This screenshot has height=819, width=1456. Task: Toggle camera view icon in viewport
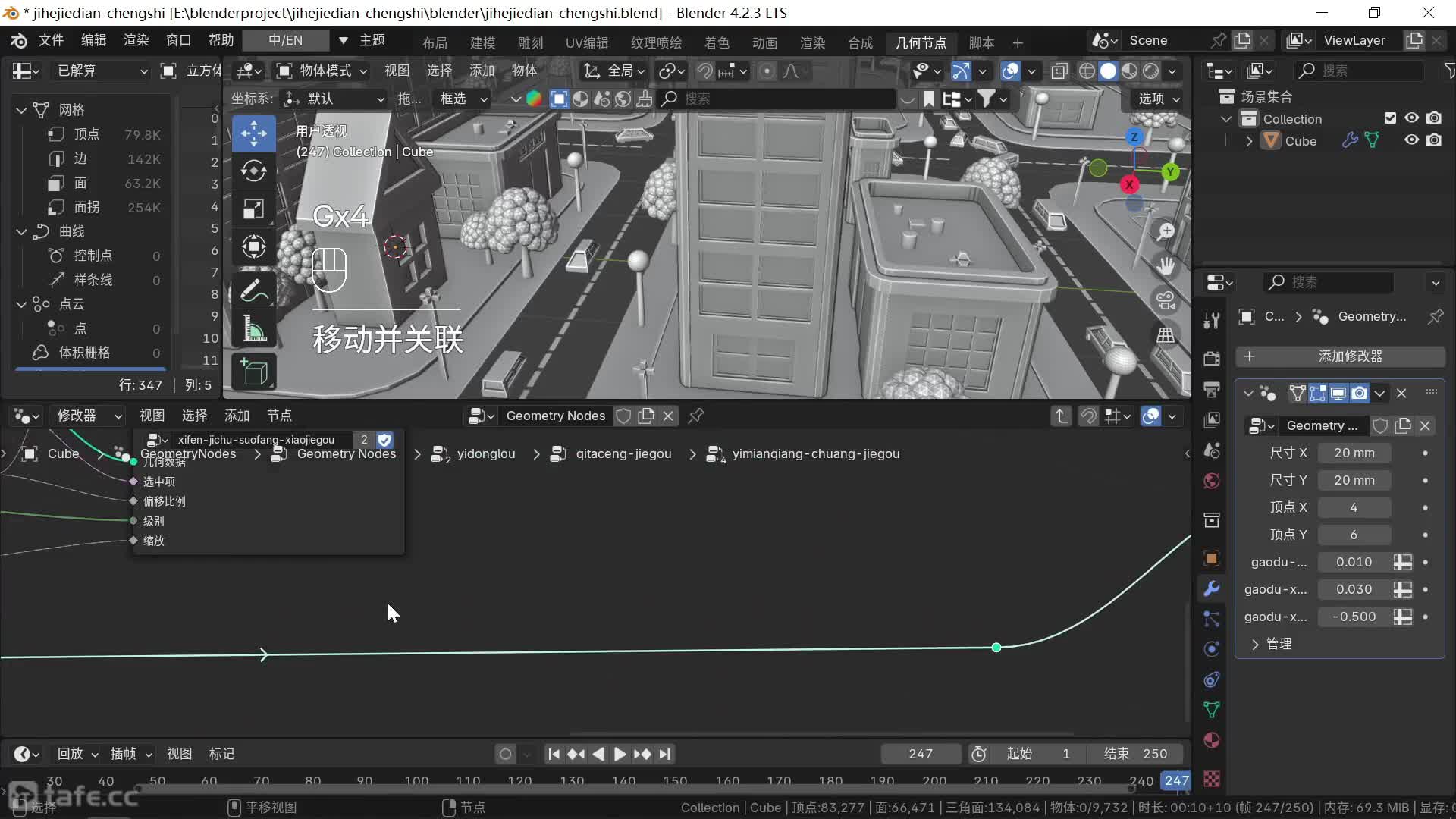click(1166, 300)
